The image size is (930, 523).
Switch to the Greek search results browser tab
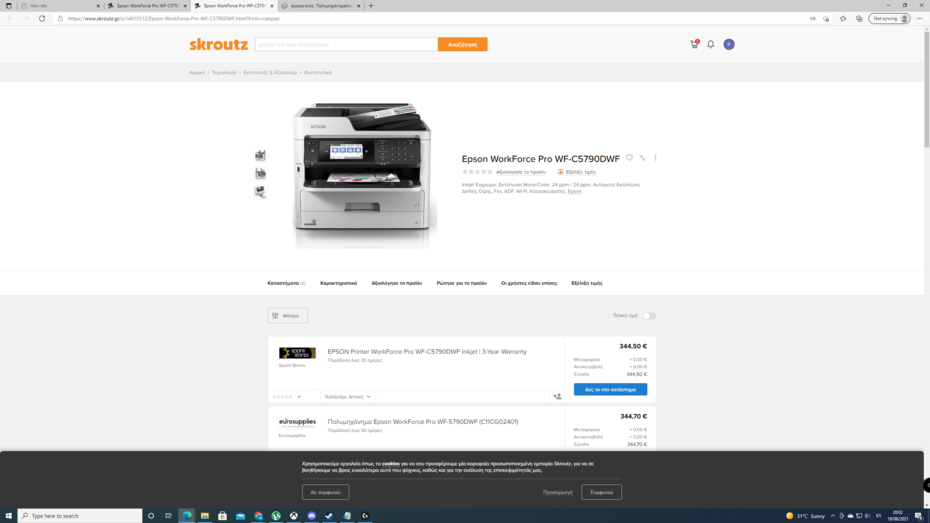click(321, 5)
